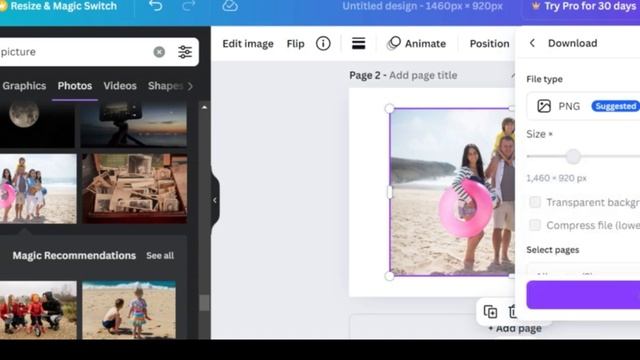Click the Untitled design title text

click(422, 6)
